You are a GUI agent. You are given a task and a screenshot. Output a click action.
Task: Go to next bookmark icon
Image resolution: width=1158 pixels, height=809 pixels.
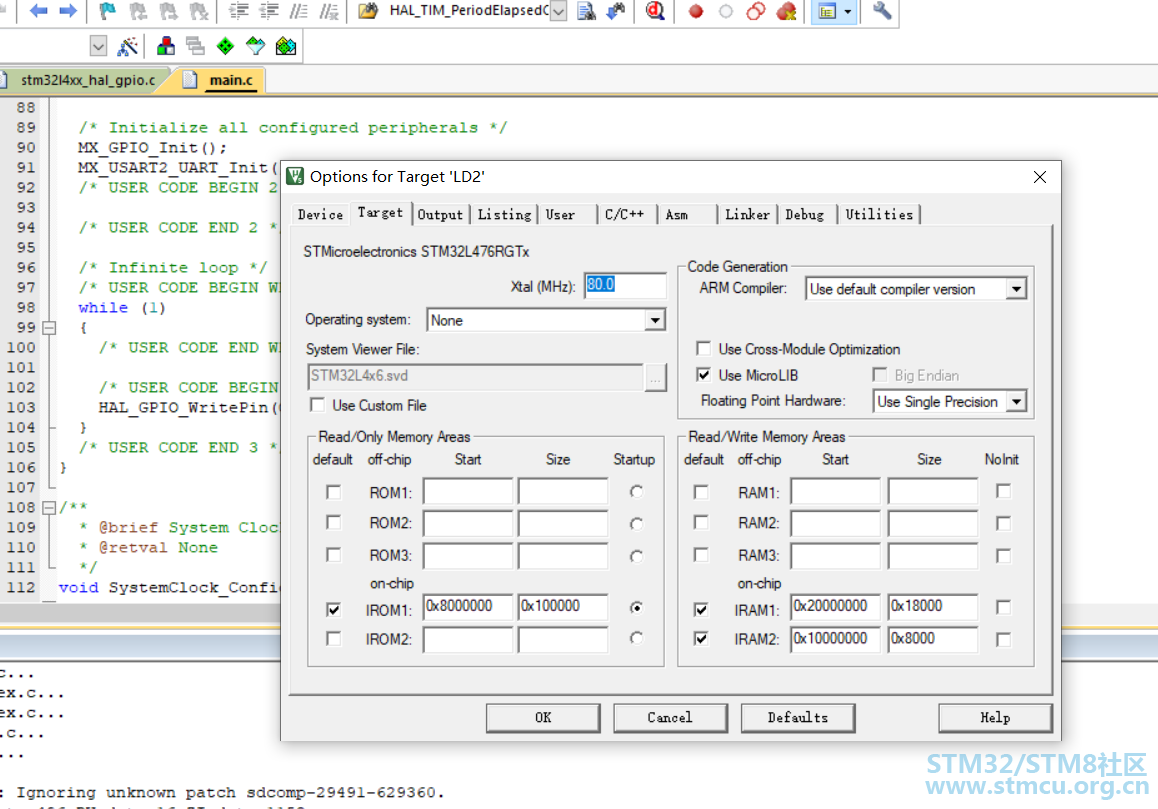tap(168, 11)
